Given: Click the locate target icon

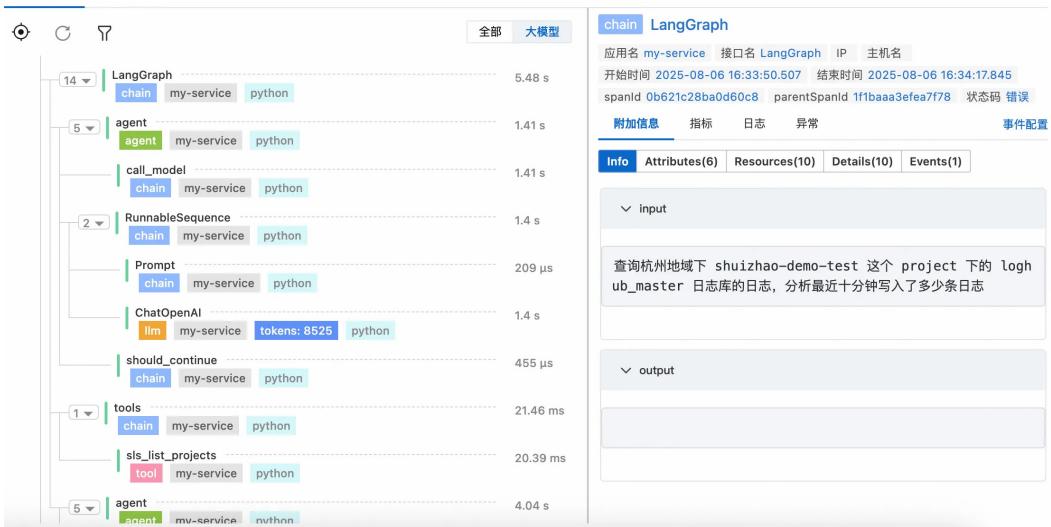Looking at the screenshot, I should click(x=19, y=32).
